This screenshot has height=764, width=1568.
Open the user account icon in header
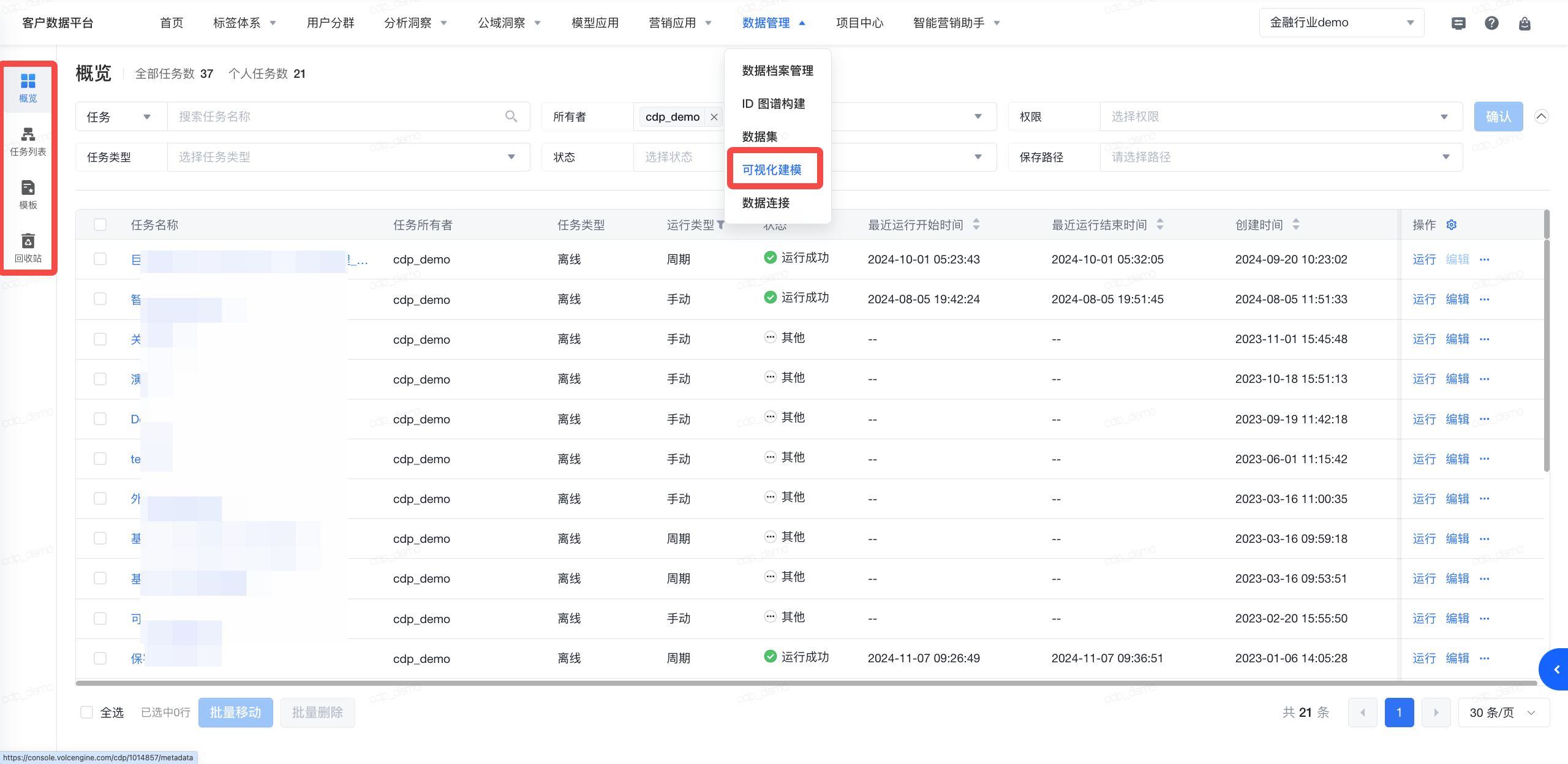[1525, 23]
